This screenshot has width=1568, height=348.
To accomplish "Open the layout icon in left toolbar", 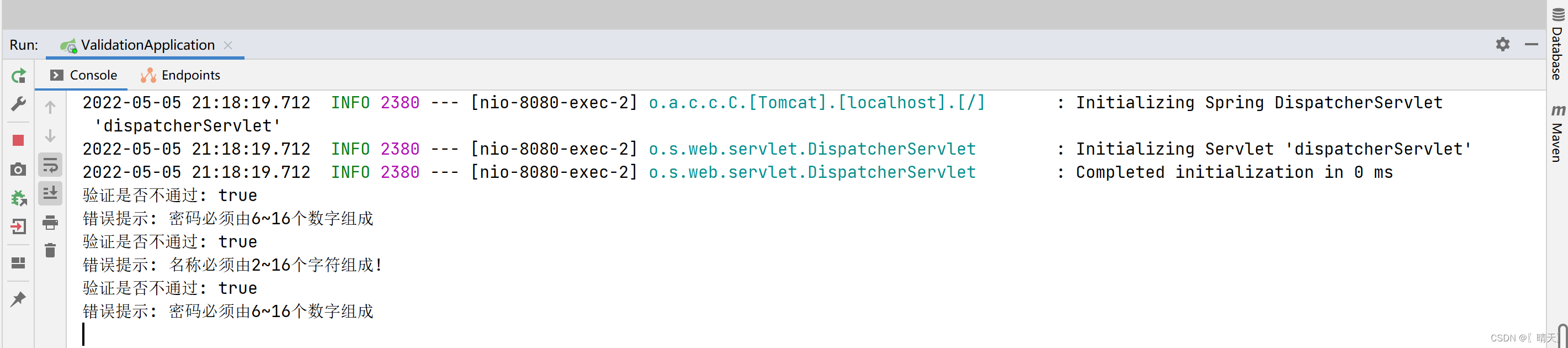I will click(x=18, y=263).
